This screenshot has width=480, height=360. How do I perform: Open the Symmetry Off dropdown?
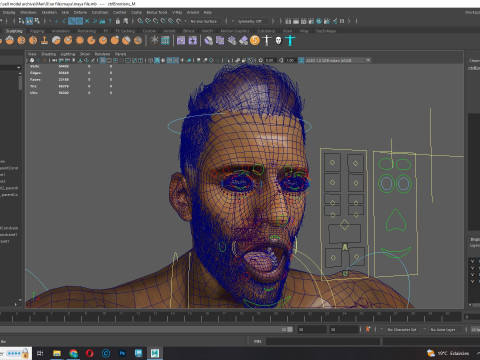(250, 21)
